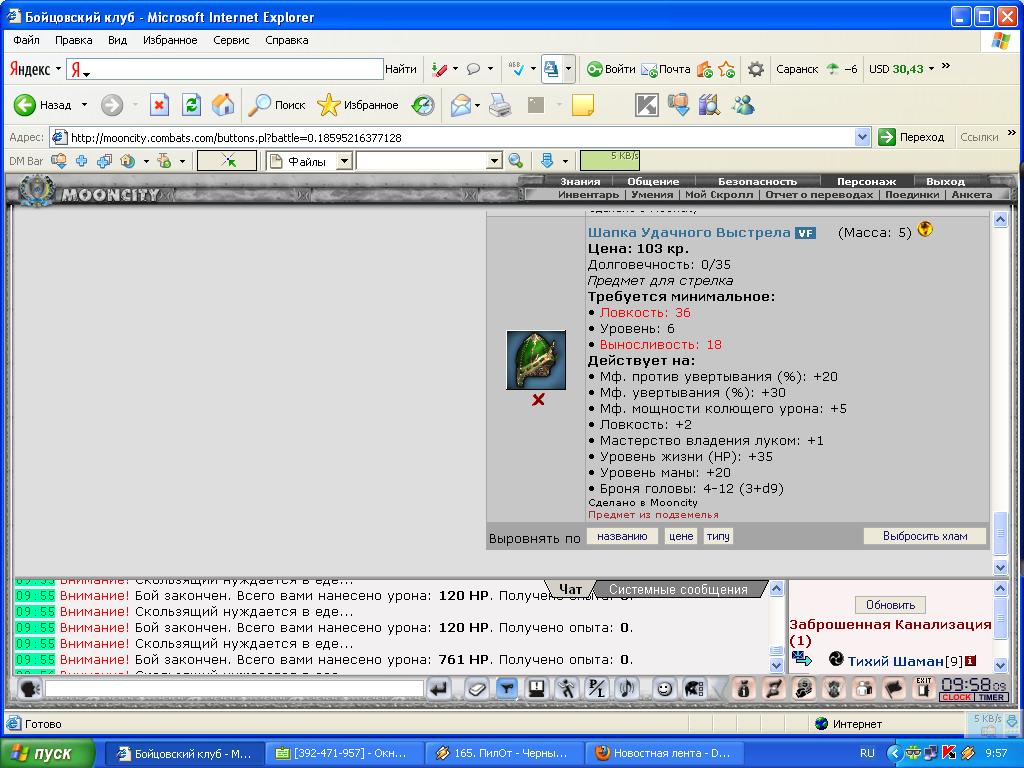Expand the Ссылки links chevron

[1012, 133]
